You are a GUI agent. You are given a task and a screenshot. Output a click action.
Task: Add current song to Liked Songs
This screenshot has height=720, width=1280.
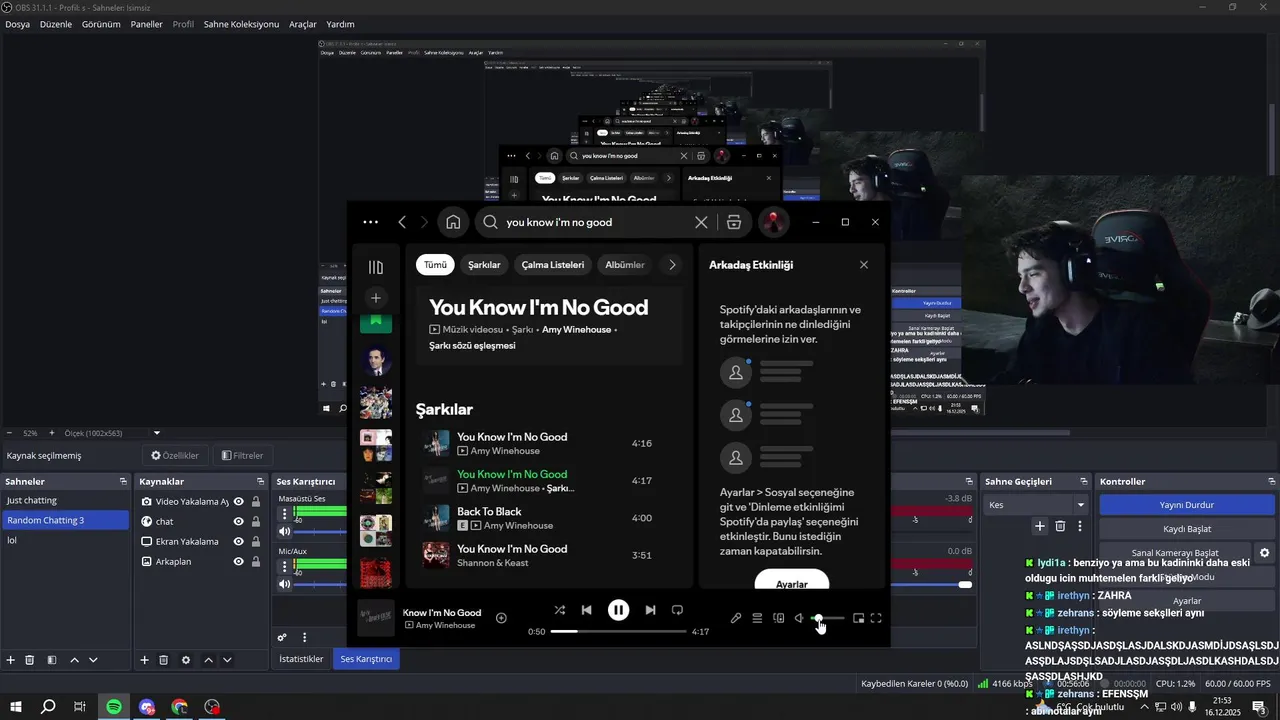(501, 618)
